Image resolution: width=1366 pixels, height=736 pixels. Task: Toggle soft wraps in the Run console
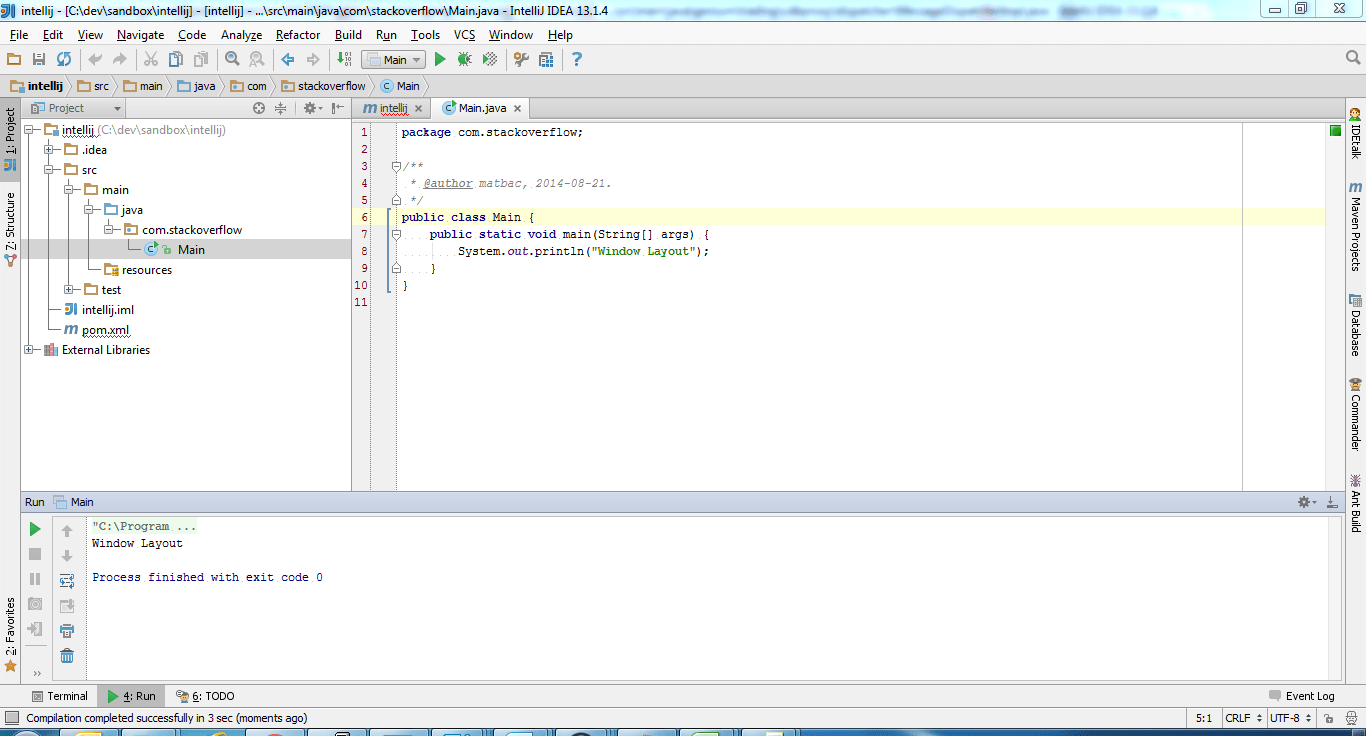pos(67,581)
